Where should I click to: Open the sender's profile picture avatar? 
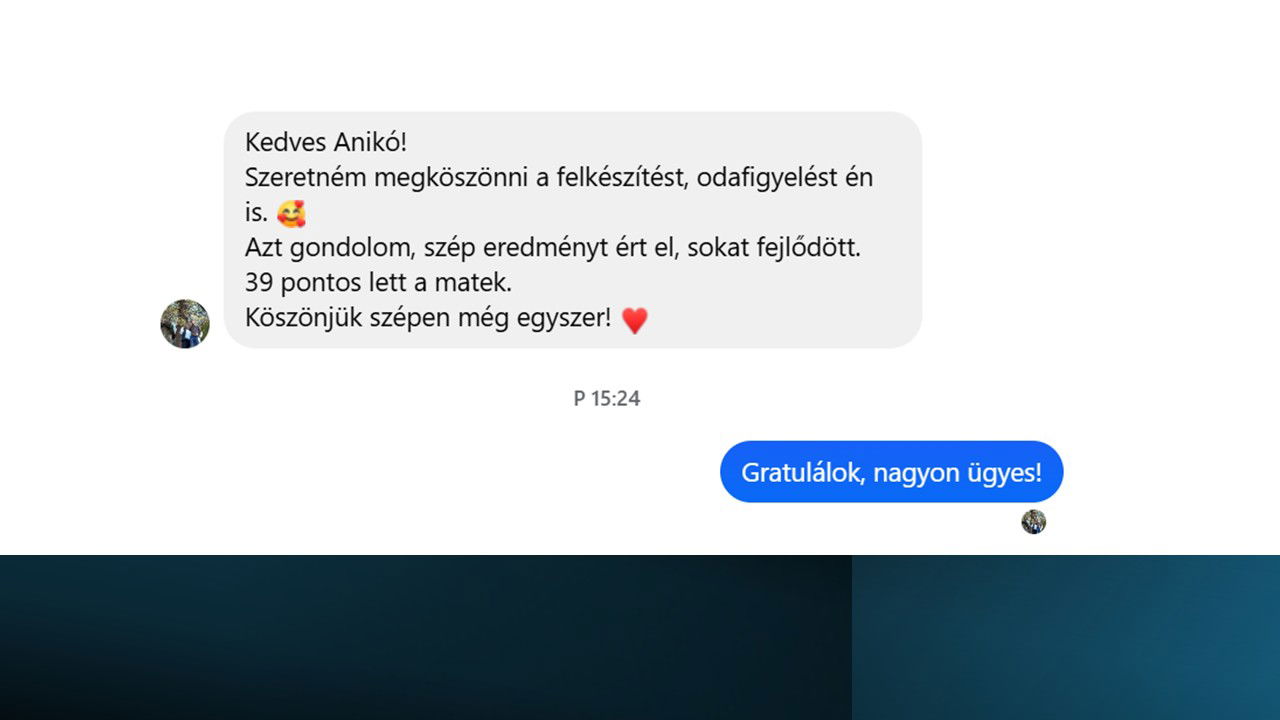pos(185,323)
